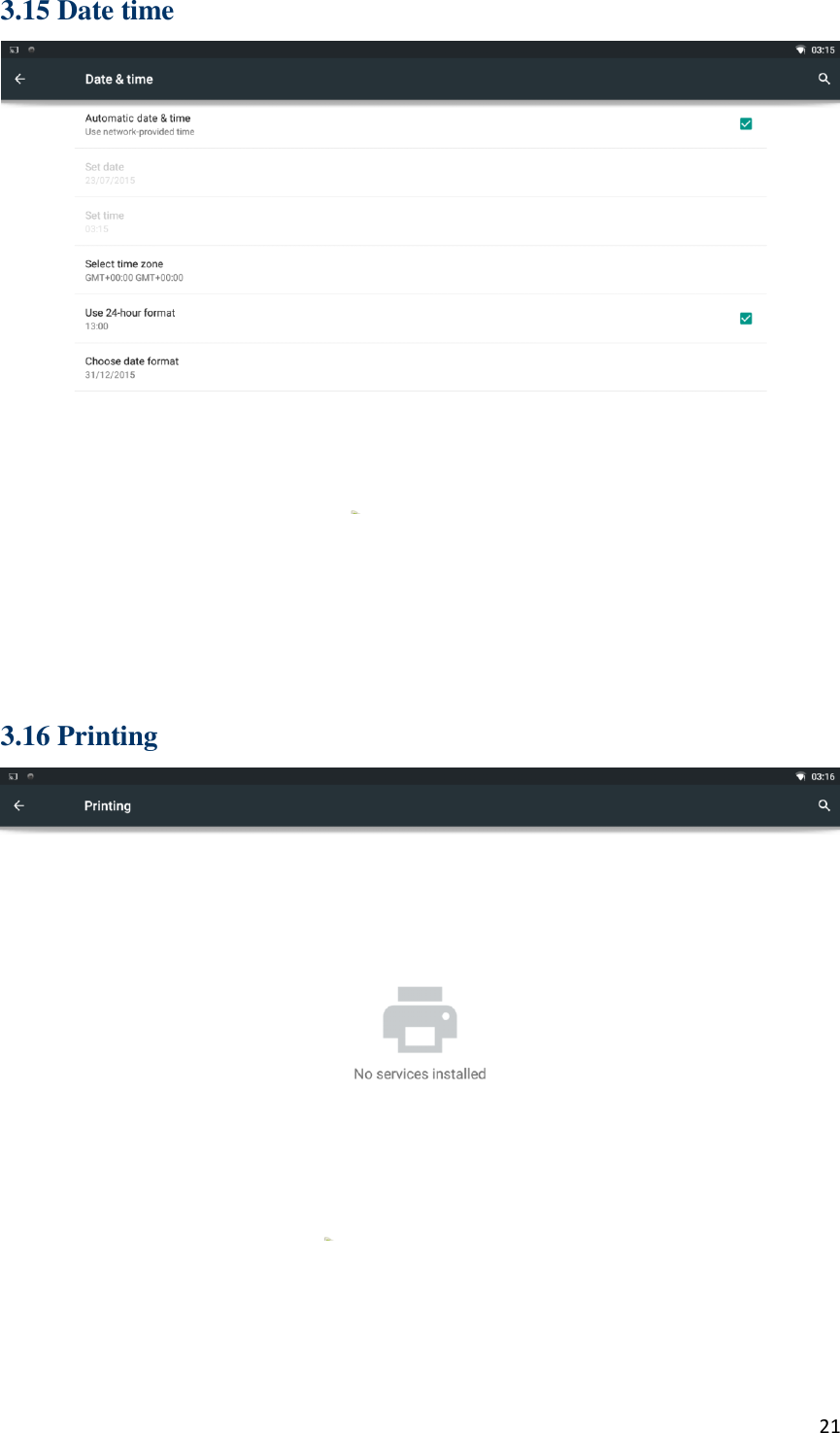Go back from Date & time screen
Screen dimensions: 840x1433
pyautogui.click(x=19, y=80)
